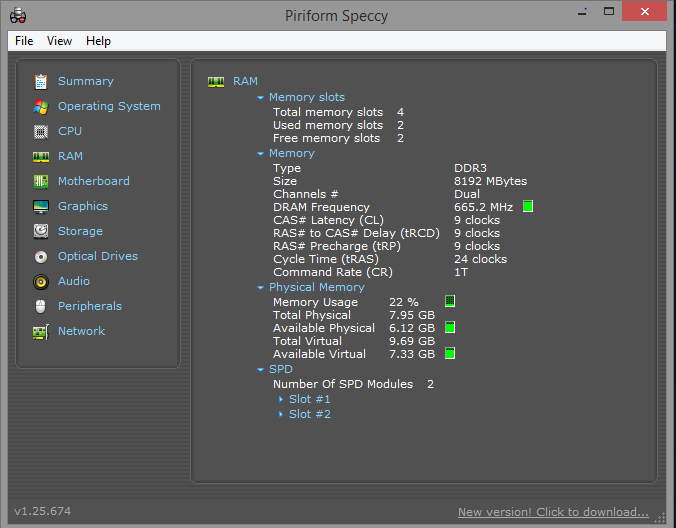Viewport: 676px width, 528px height.
Task: Click the Summary icon in sidebar
Action: pos(41,81)
